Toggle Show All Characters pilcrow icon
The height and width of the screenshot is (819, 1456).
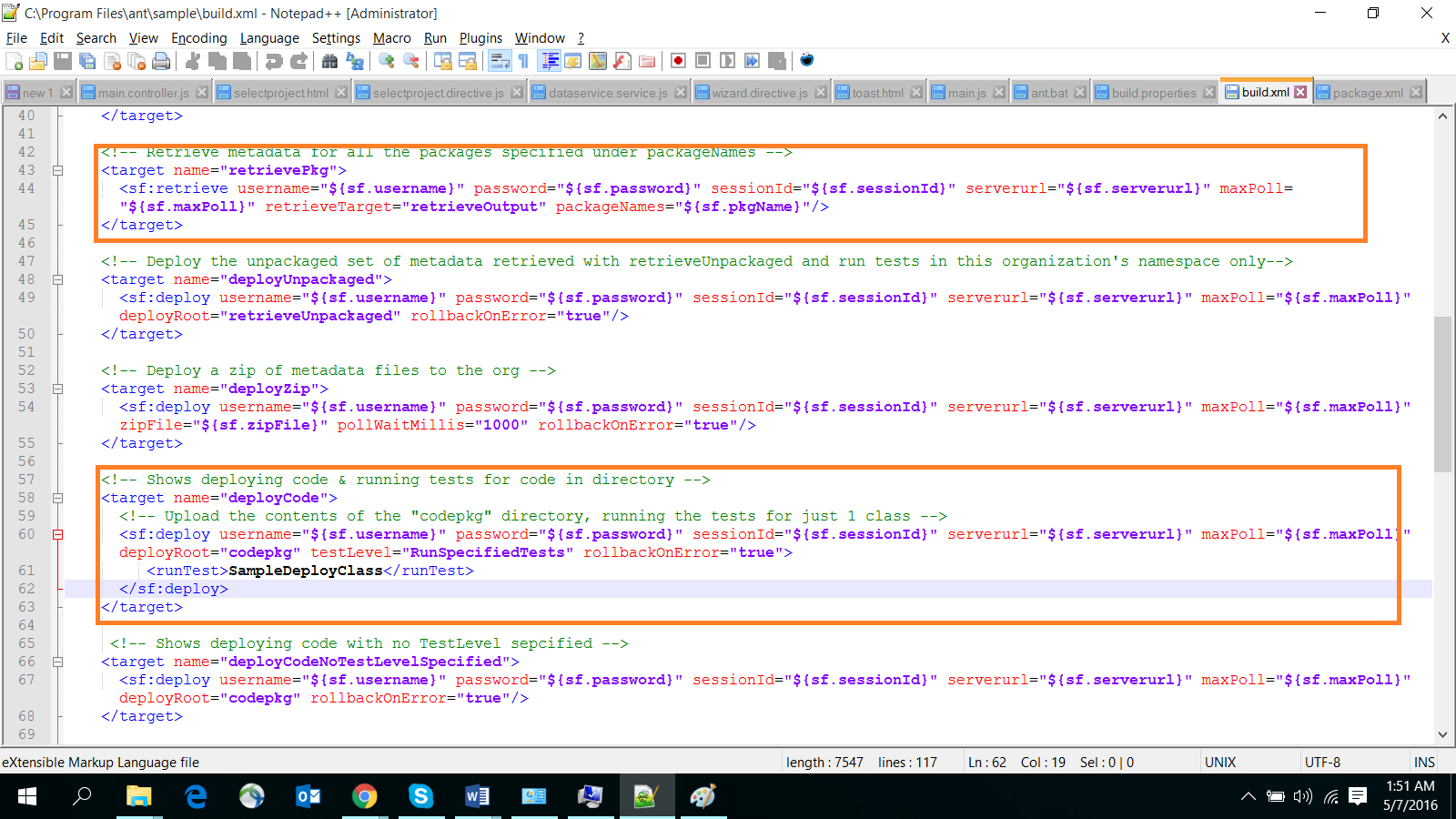523,61
